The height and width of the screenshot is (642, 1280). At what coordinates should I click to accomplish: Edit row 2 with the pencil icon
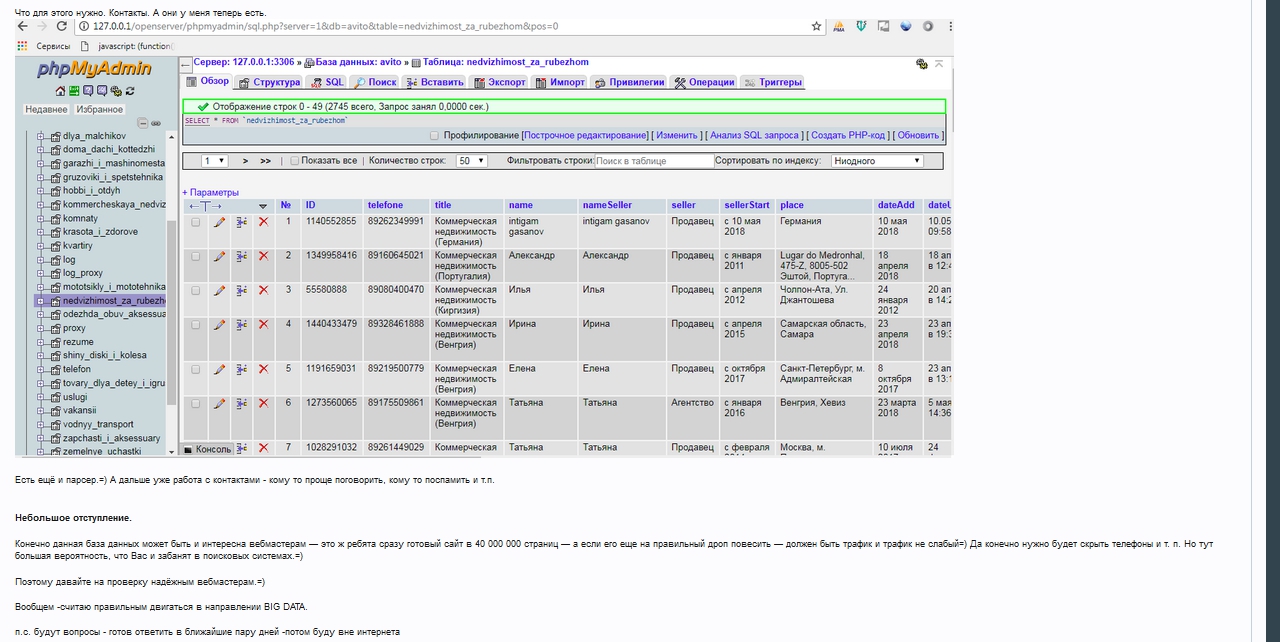pyautogui.click(x=219, y=256)
